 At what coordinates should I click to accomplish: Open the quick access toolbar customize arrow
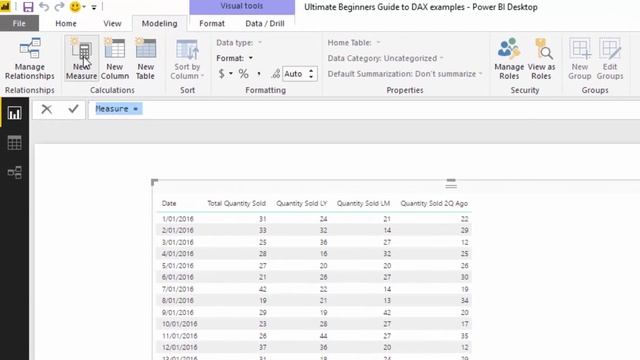93,7
